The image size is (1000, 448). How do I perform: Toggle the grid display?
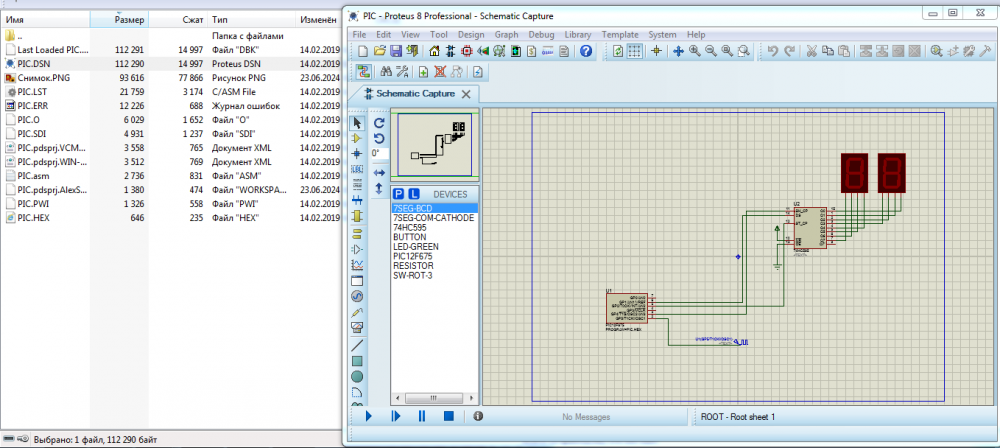(x=635, y=51)
